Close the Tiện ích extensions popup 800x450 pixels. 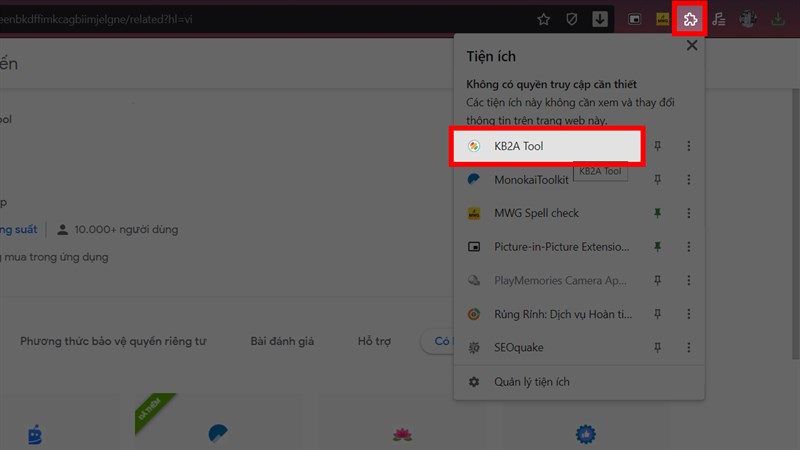(x=692, y=45)
